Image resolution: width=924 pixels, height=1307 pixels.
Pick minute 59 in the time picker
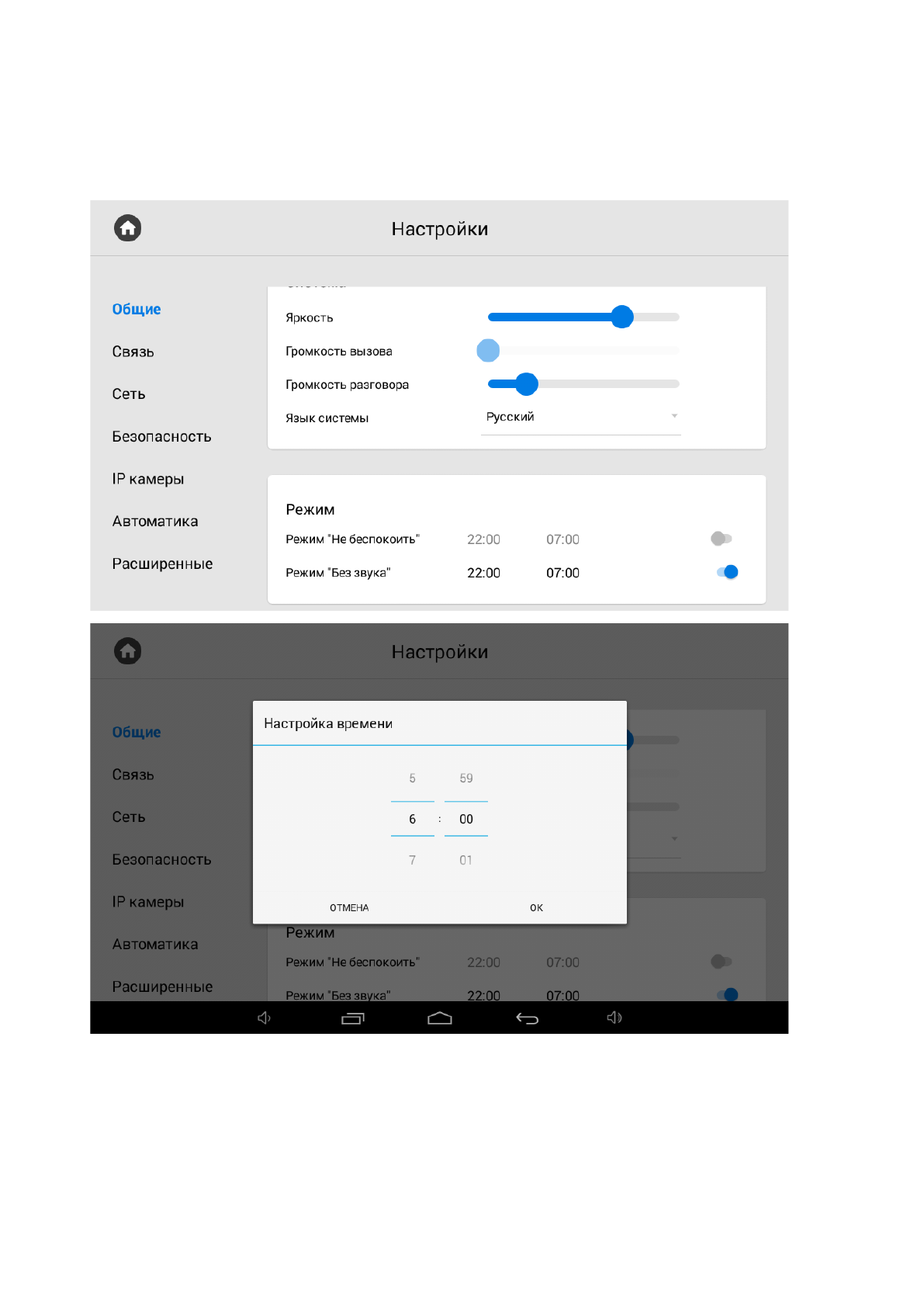(x=465, y=778)
